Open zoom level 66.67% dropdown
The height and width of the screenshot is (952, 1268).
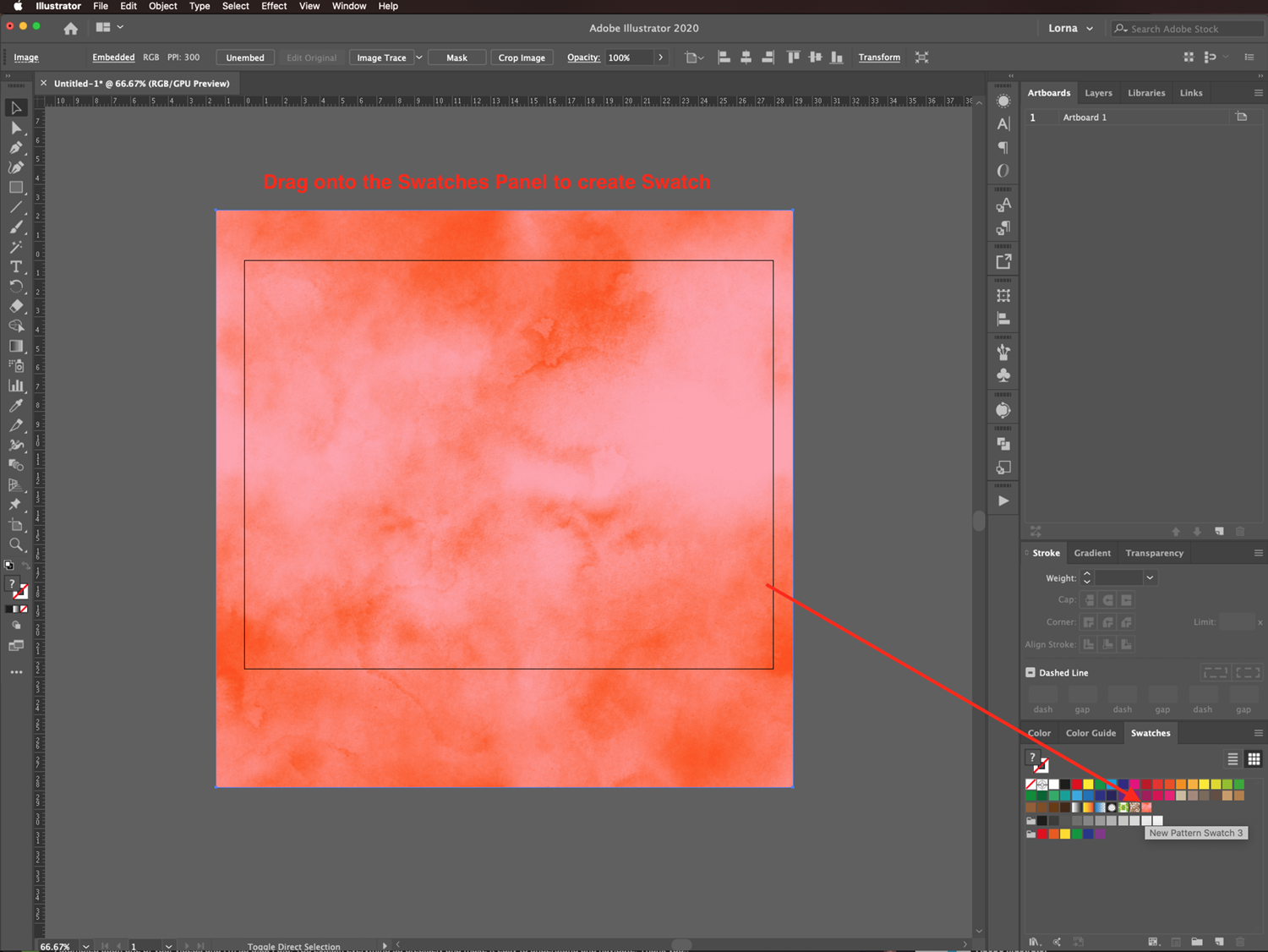click(x=85, y=946)
